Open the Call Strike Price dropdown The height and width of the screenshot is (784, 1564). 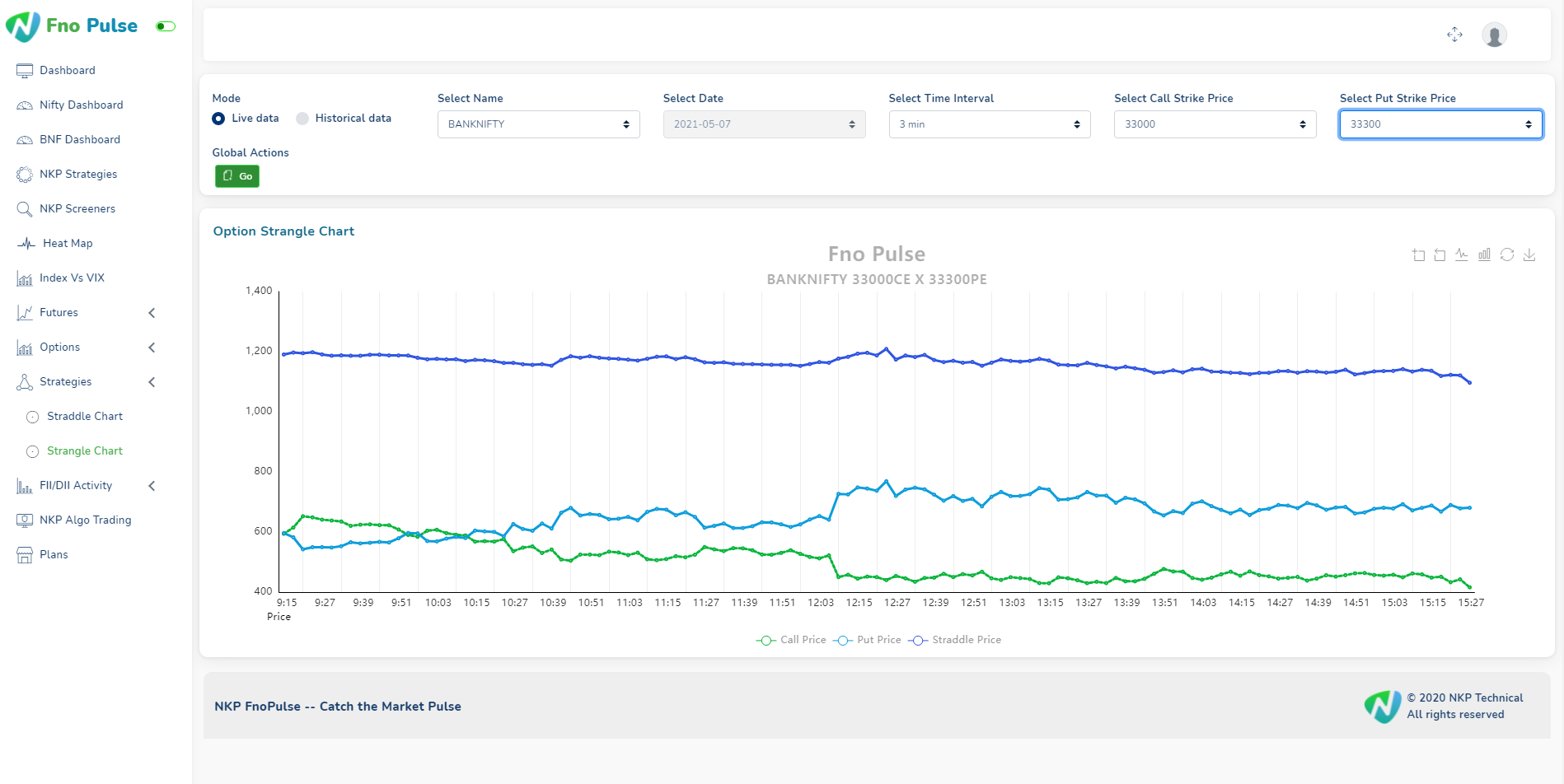pyautogui.click(x=1215, y=124)
